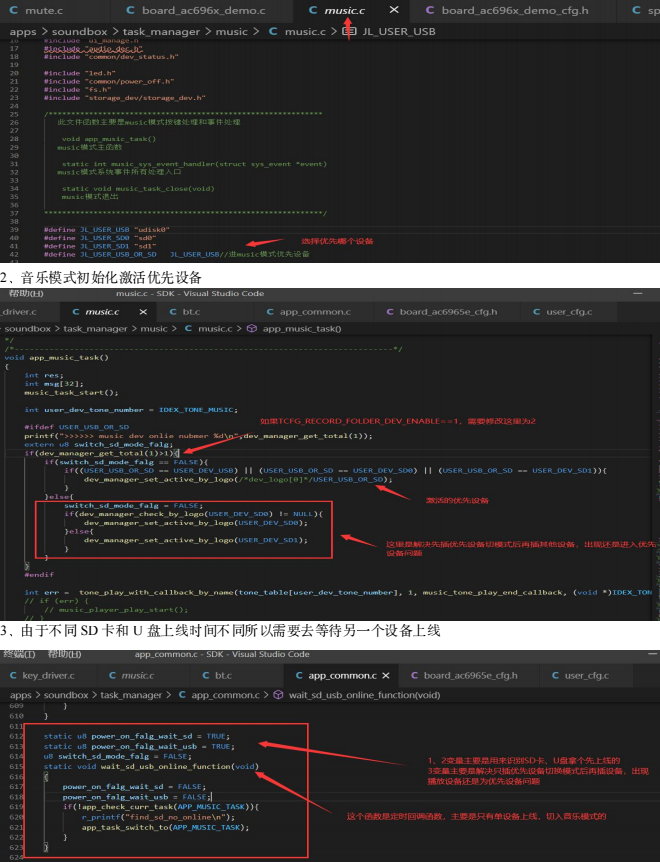Open the music folder breadcrumb above JL_USER_USB

231,32
